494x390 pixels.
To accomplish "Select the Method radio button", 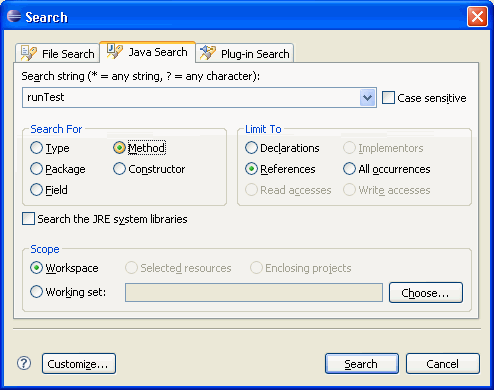I will [139, 148].
